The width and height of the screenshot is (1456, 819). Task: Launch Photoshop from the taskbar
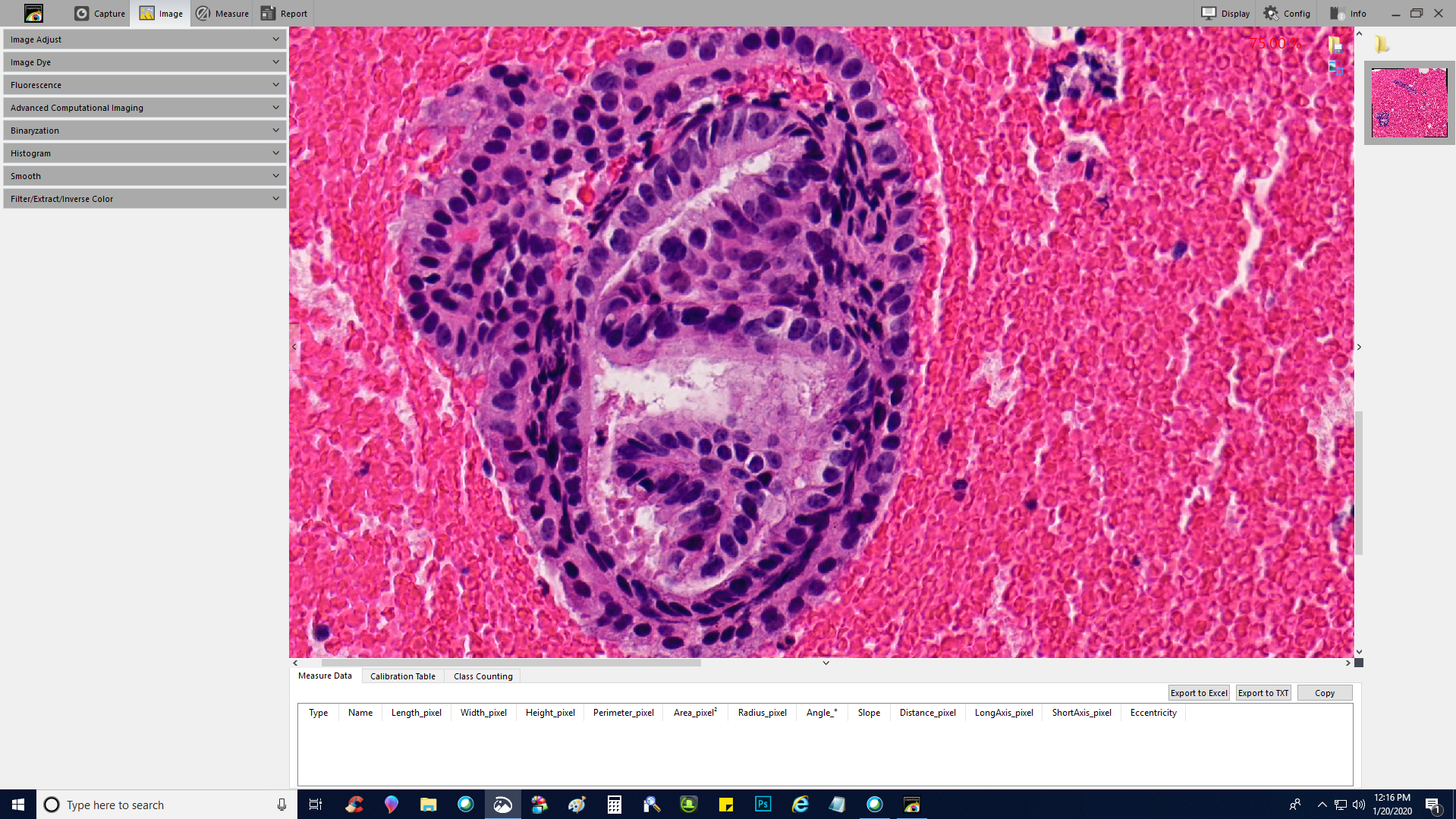(x=763, y=805)
